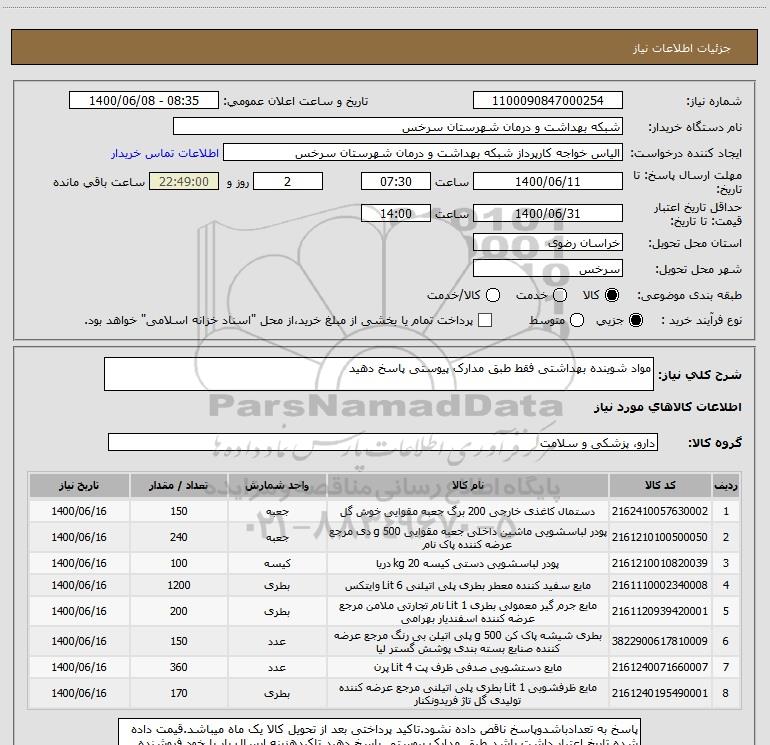The height and width of the screenshot is (745, 770).
Task: Toggle the اسناد خزانه اسلامی payment checkbox
Action: [x=485, y=320]
